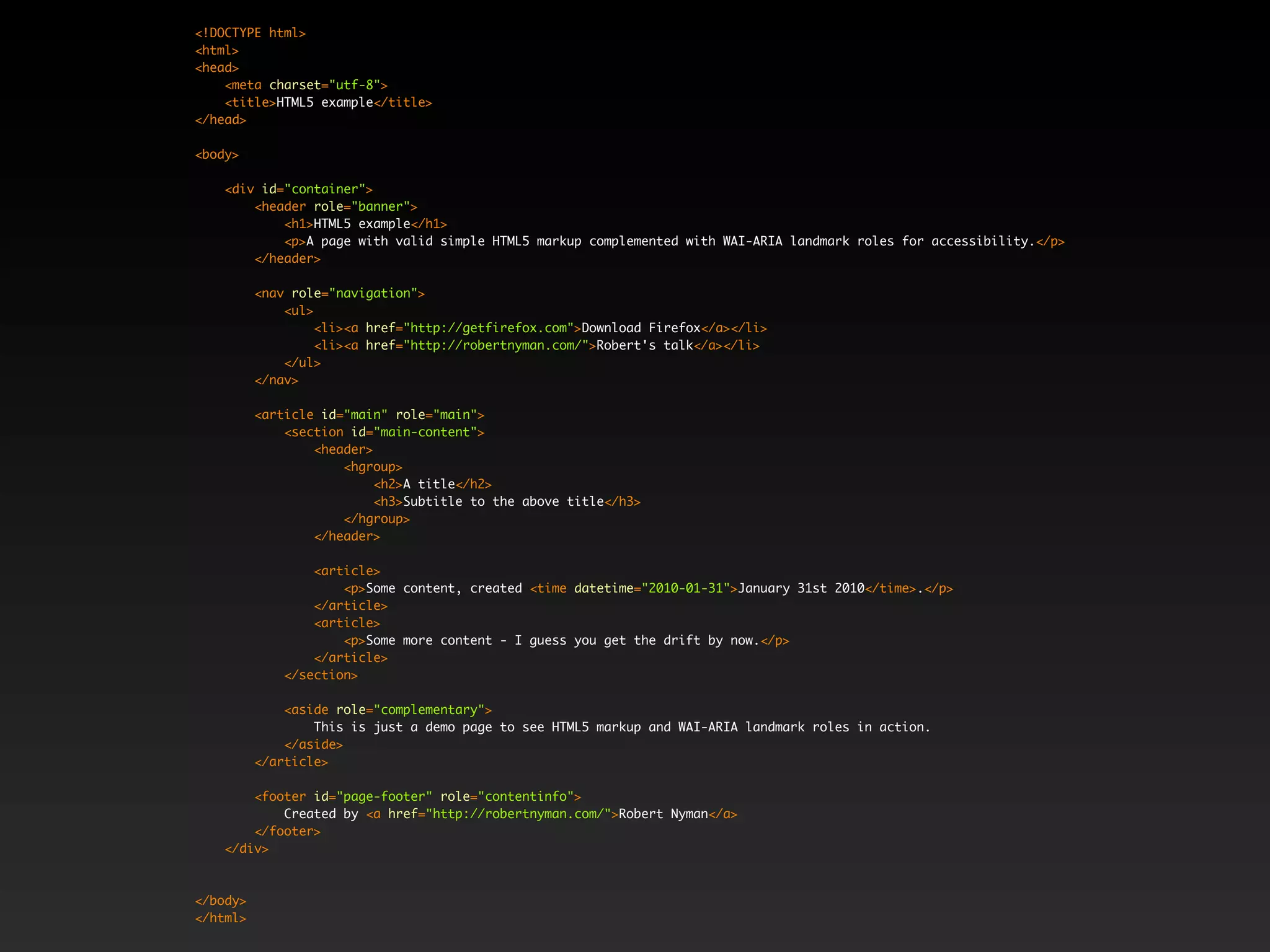Viewport: 1270px width, 952px height.
Task: Click the footer id="page-footer" line
Action: pos(418,796)
